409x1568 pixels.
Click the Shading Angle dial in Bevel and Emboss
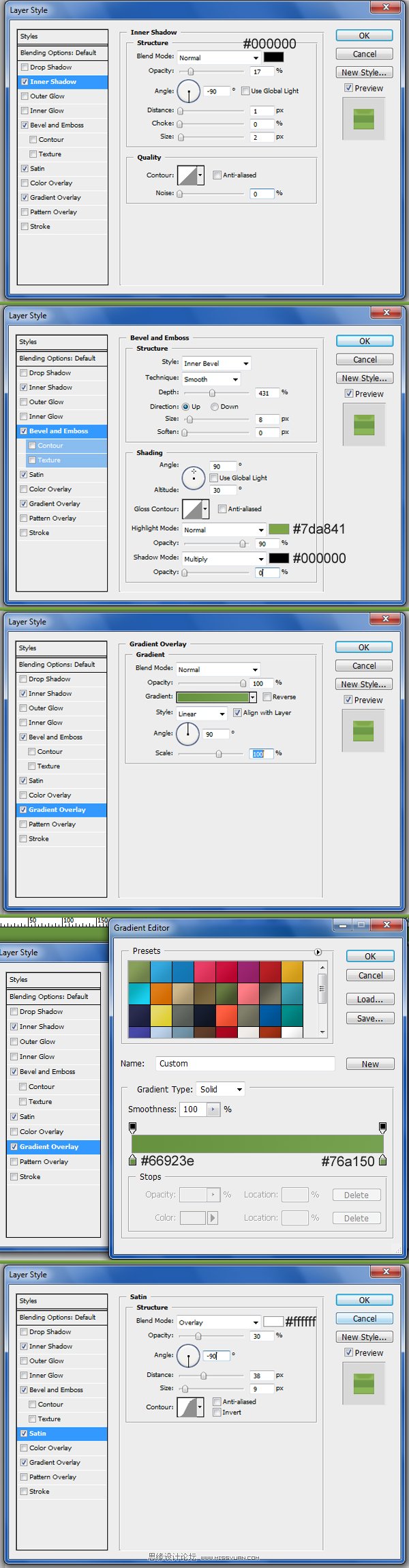[194, 477]
